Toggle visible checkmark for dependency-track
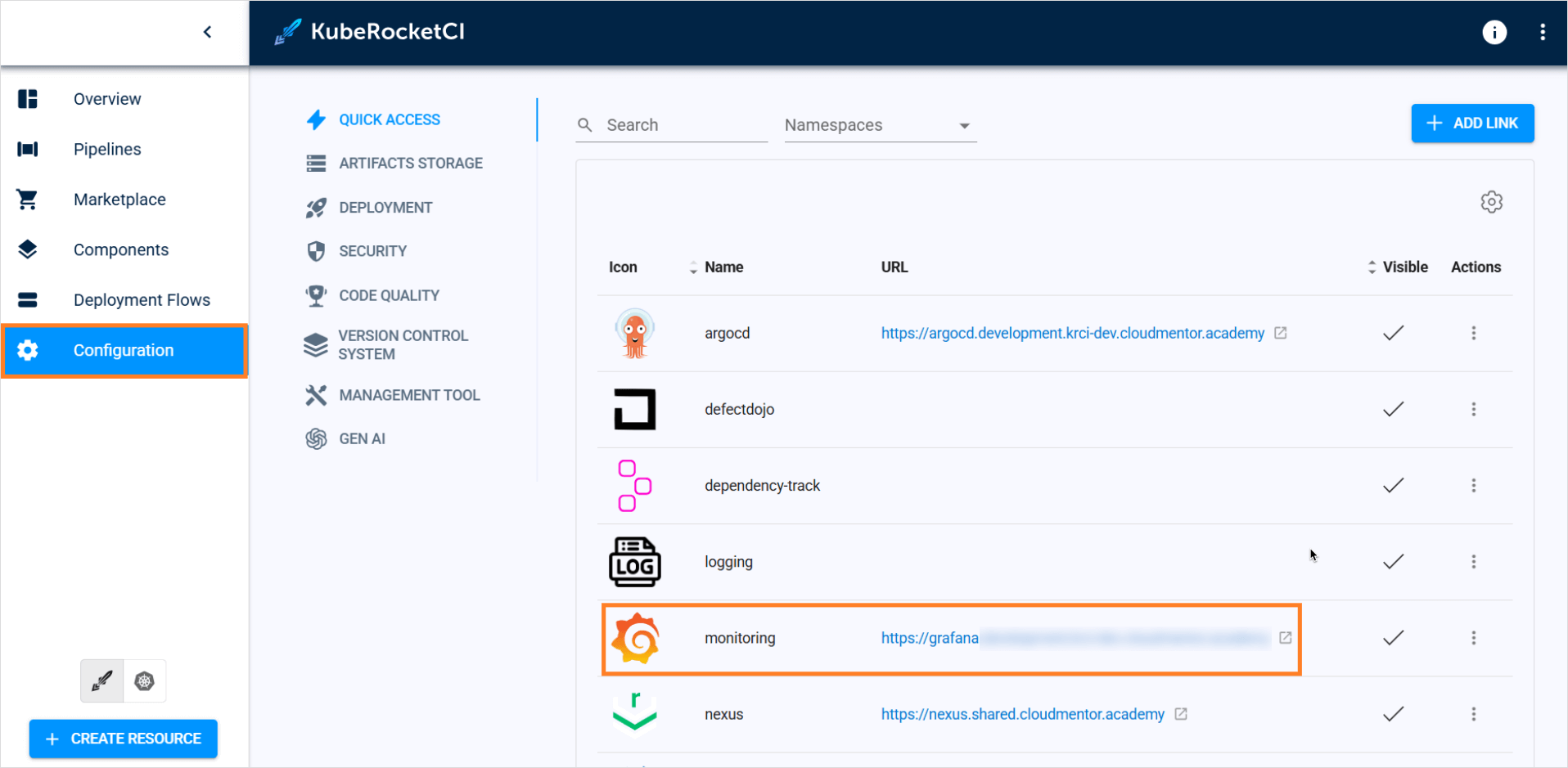1568x768 pixels. coord(1393,486)
